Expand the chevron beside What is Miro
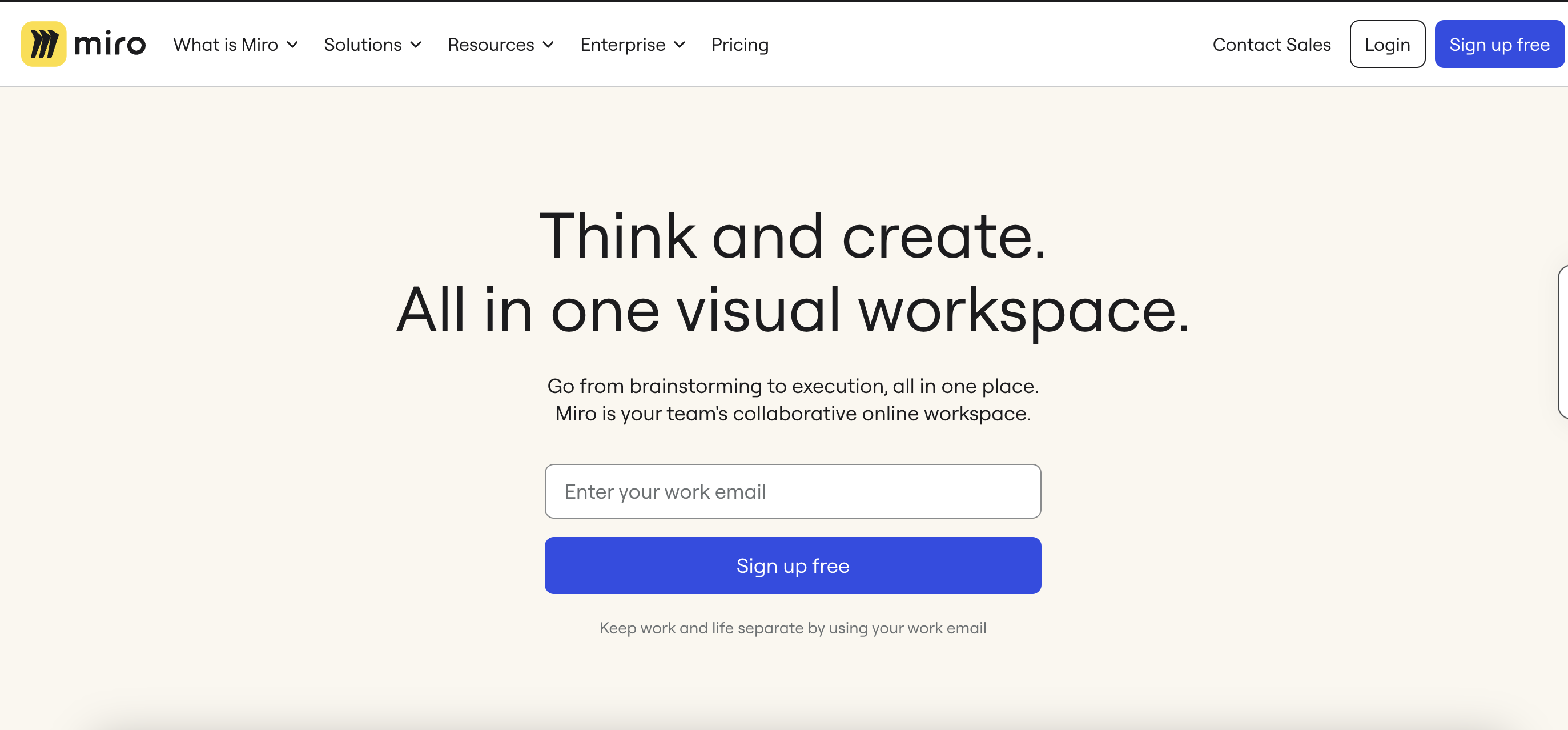The width and height of the screenshot is (1568, 730). pyautogui.click(x=292, y=45)
